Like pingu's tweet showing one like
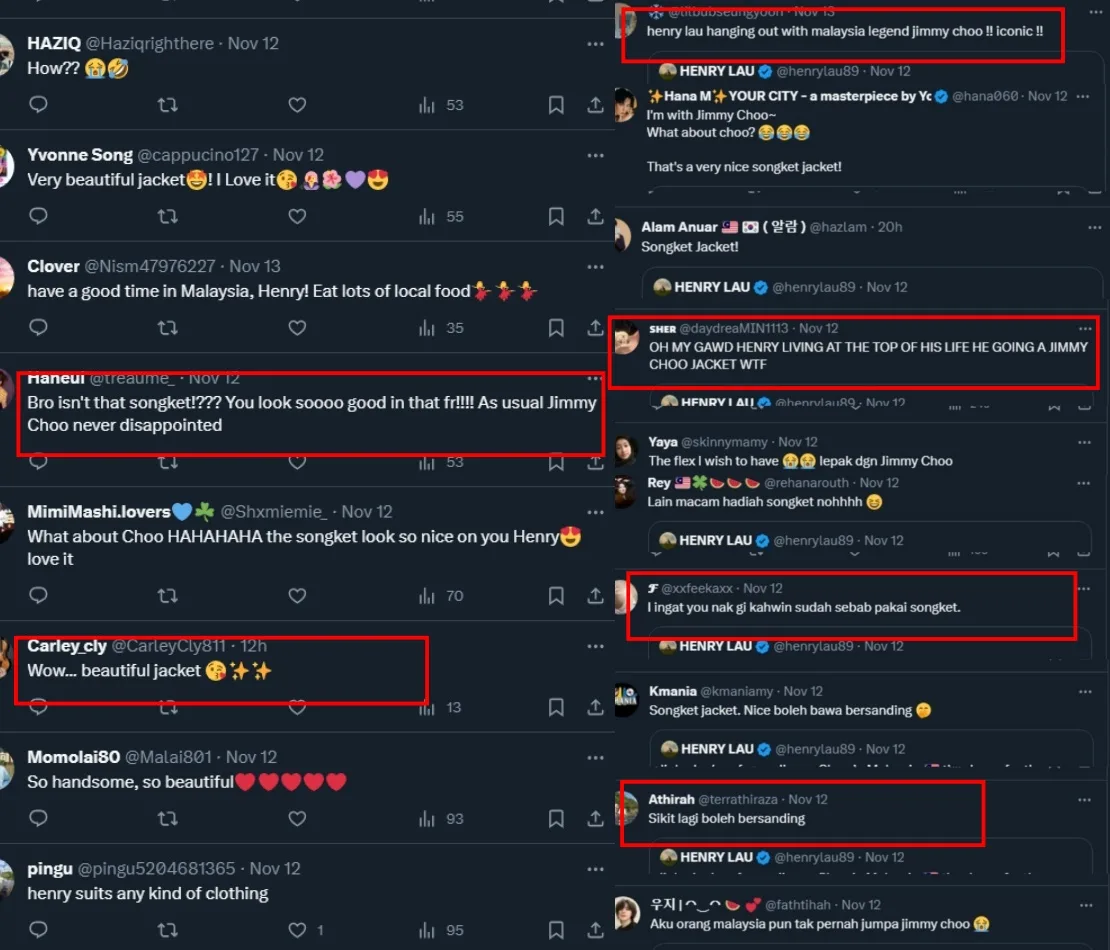Screen dimensions: 1110x950 point(305,929)
